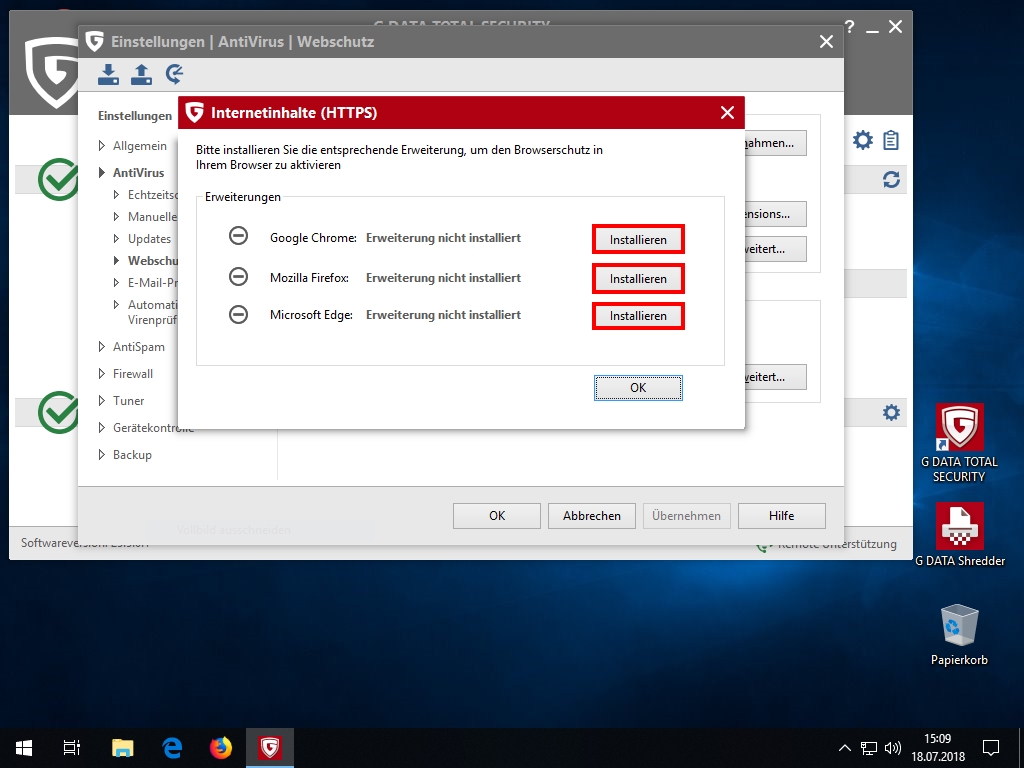Launch Firefox from the taskbar
Viewport: 1024px width, 768px height.
tap(221, 748)
